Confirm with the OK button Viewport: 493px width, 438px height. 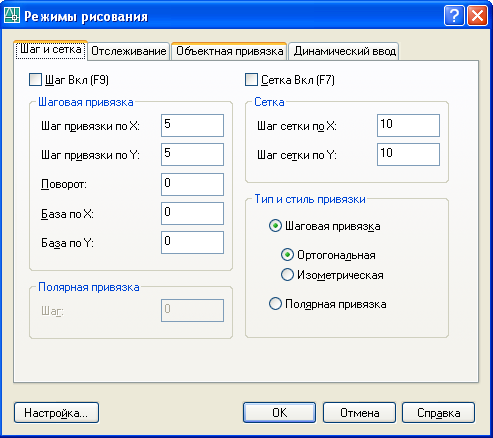click(x=279, y=413)
